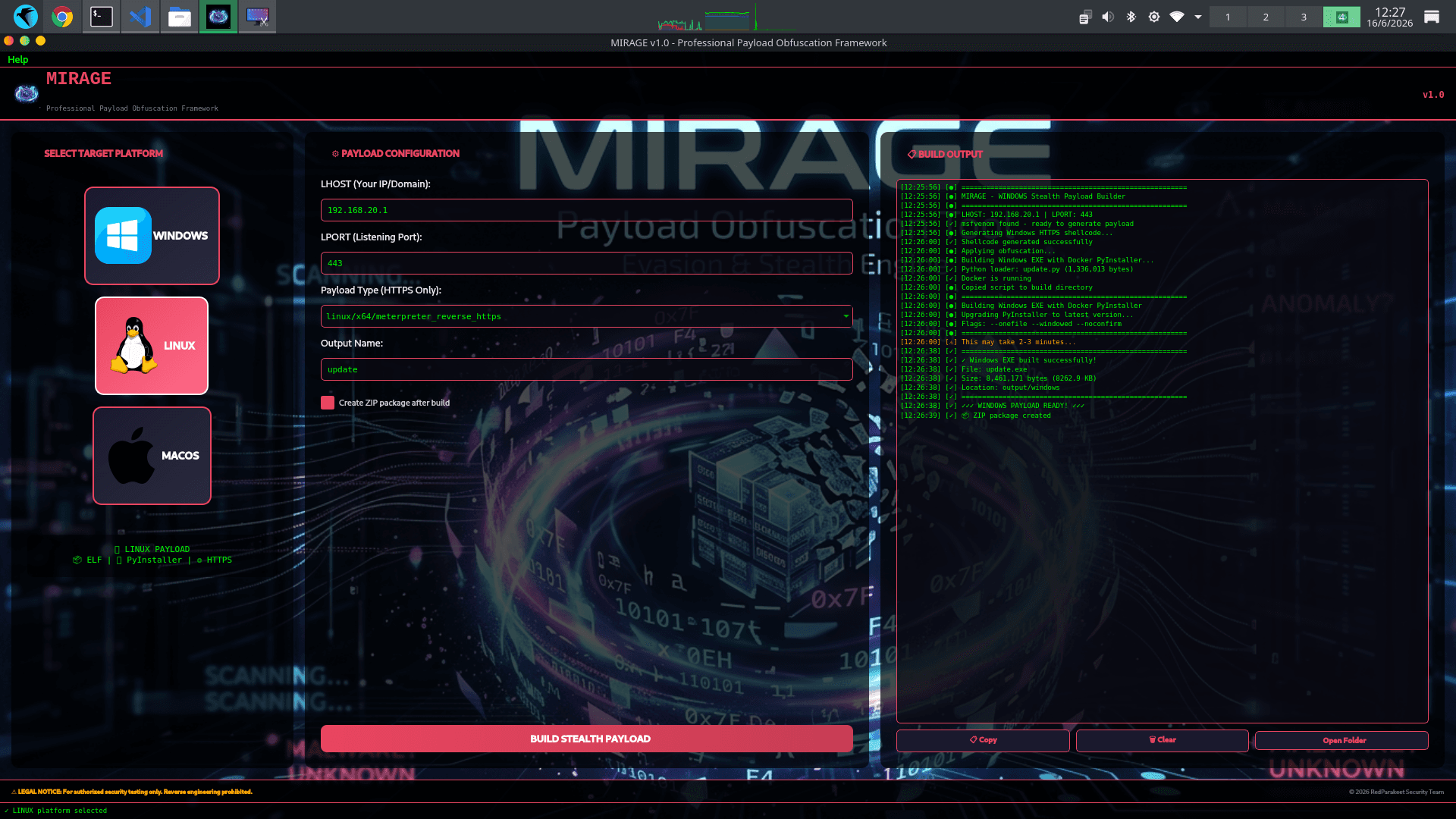Image resolution: width=1456 pixels, height=819 pixels.
Task: Click the 'Docker is running' log line
Action: pyautogui.click(x=966, y=278)
